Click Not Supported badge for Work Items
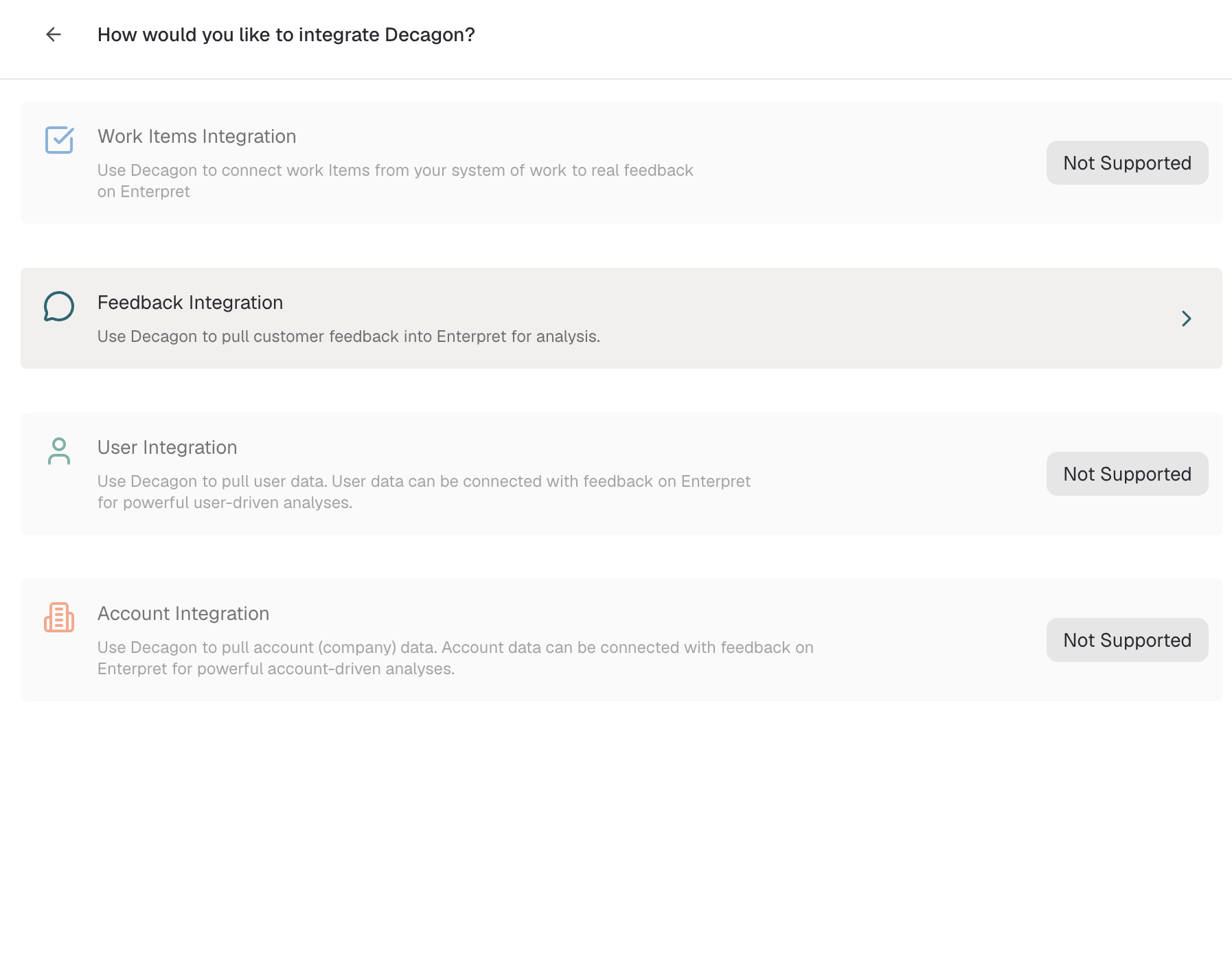This screenshot has height=953, width=1232. coord(1127,163)
